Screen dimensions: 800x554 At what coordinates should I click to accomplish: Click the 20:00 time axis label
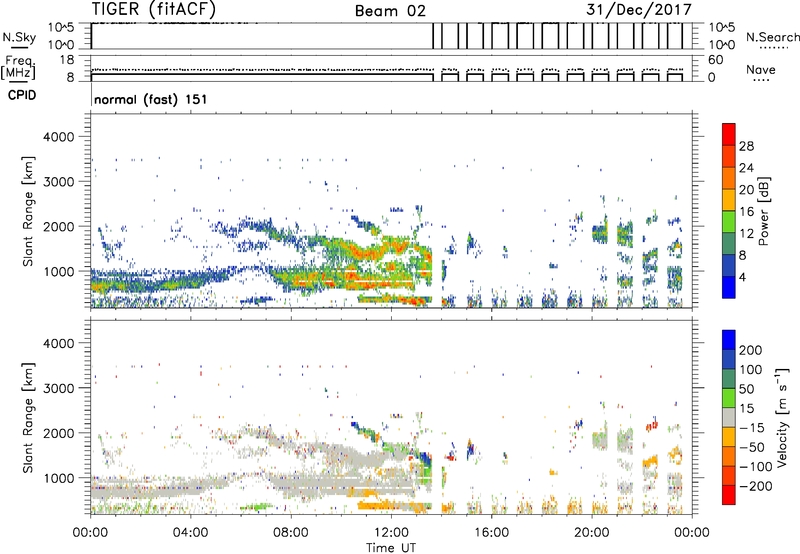click(x=591, y=533)
